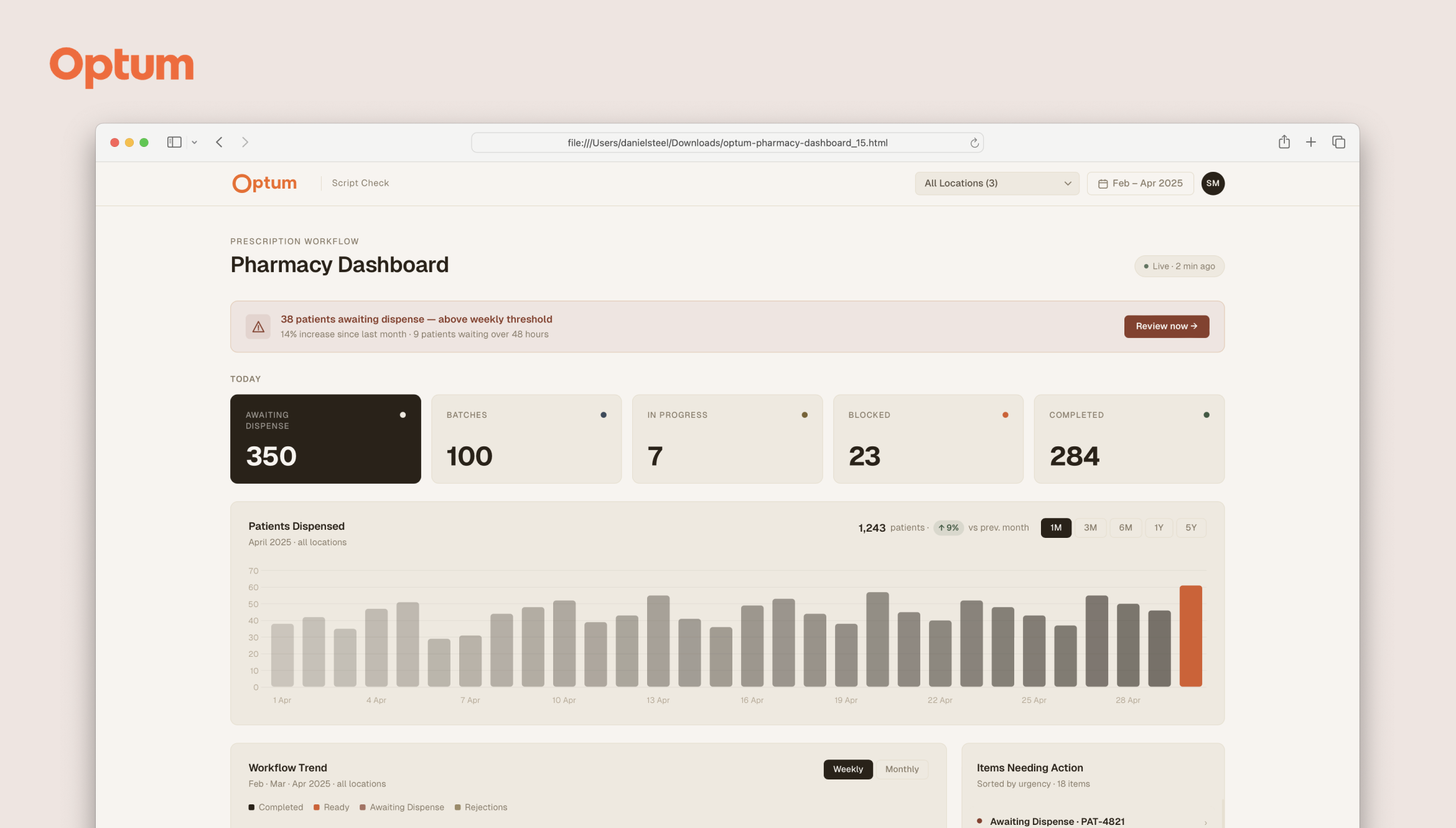Go back with browser back arrow

pyautogui.click(x=219, y=143)
